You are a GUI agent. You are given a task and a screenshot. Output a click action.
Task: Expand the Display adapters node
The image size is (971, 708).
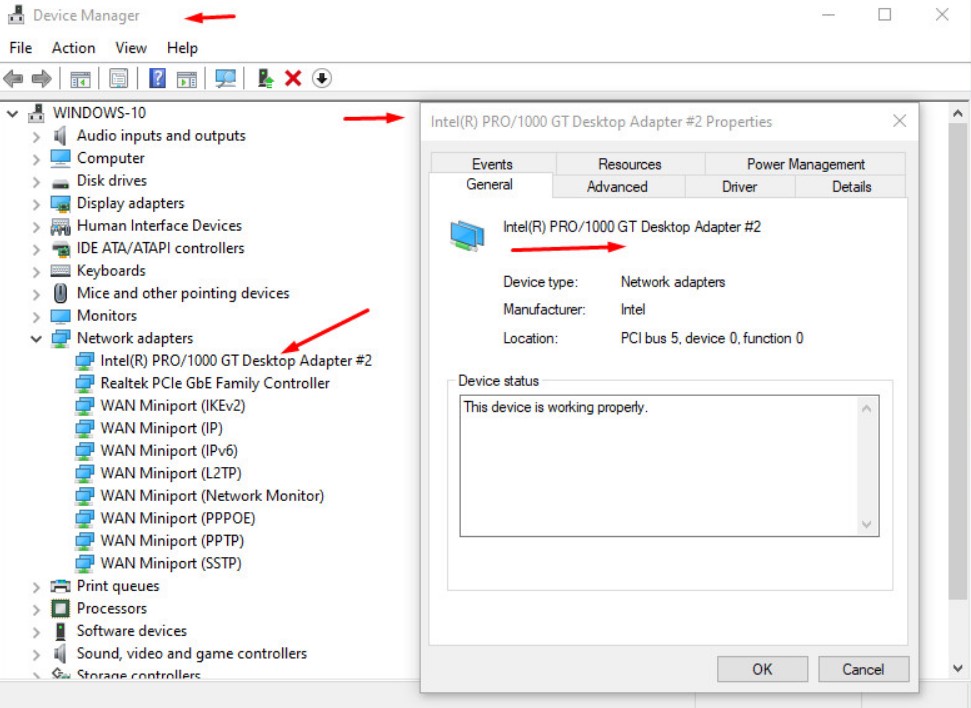36,204
